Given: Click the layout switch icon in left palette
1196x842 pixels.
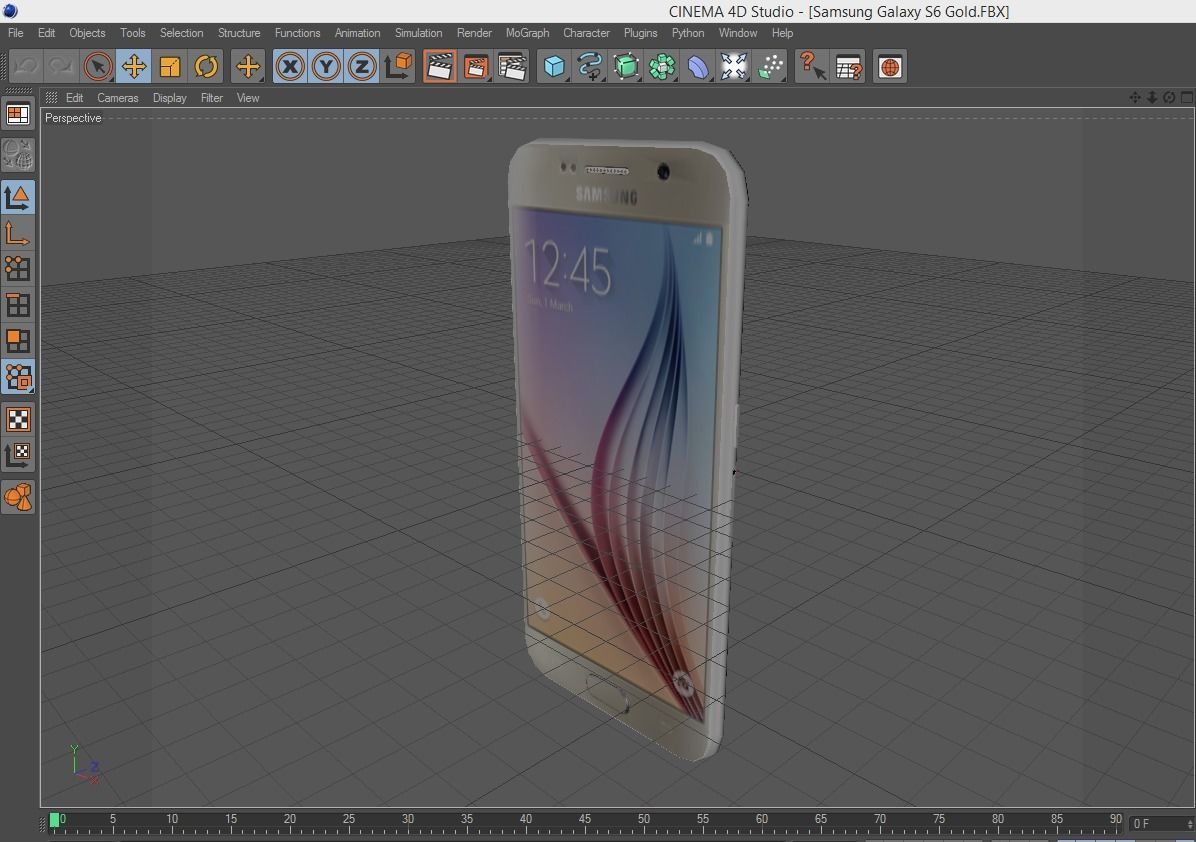Looking at the screenshot, I should coord(18,114).
